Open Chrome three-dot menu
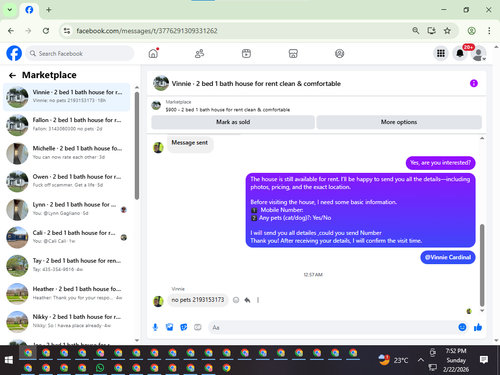The height and width of the screenshot is (375, 500). 489,31
